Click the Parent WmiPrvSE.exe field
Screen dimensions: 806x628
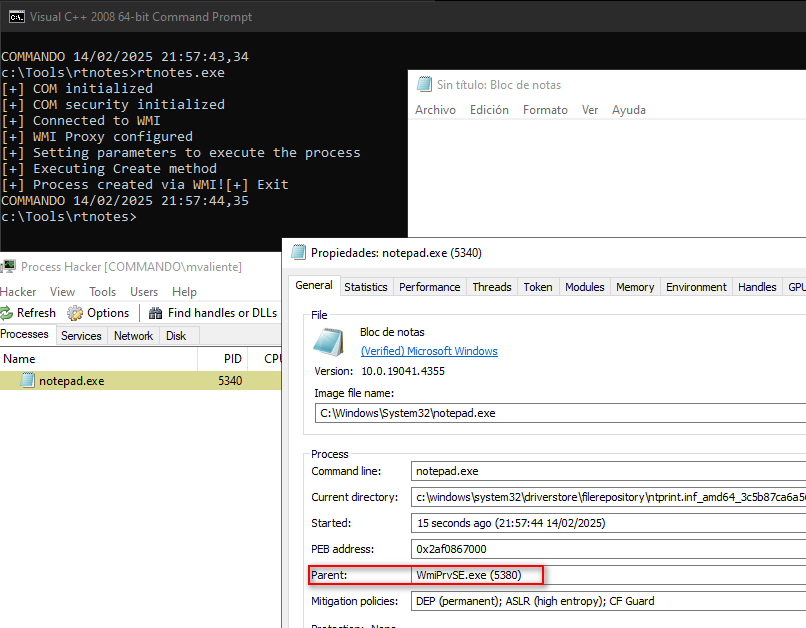609,575
